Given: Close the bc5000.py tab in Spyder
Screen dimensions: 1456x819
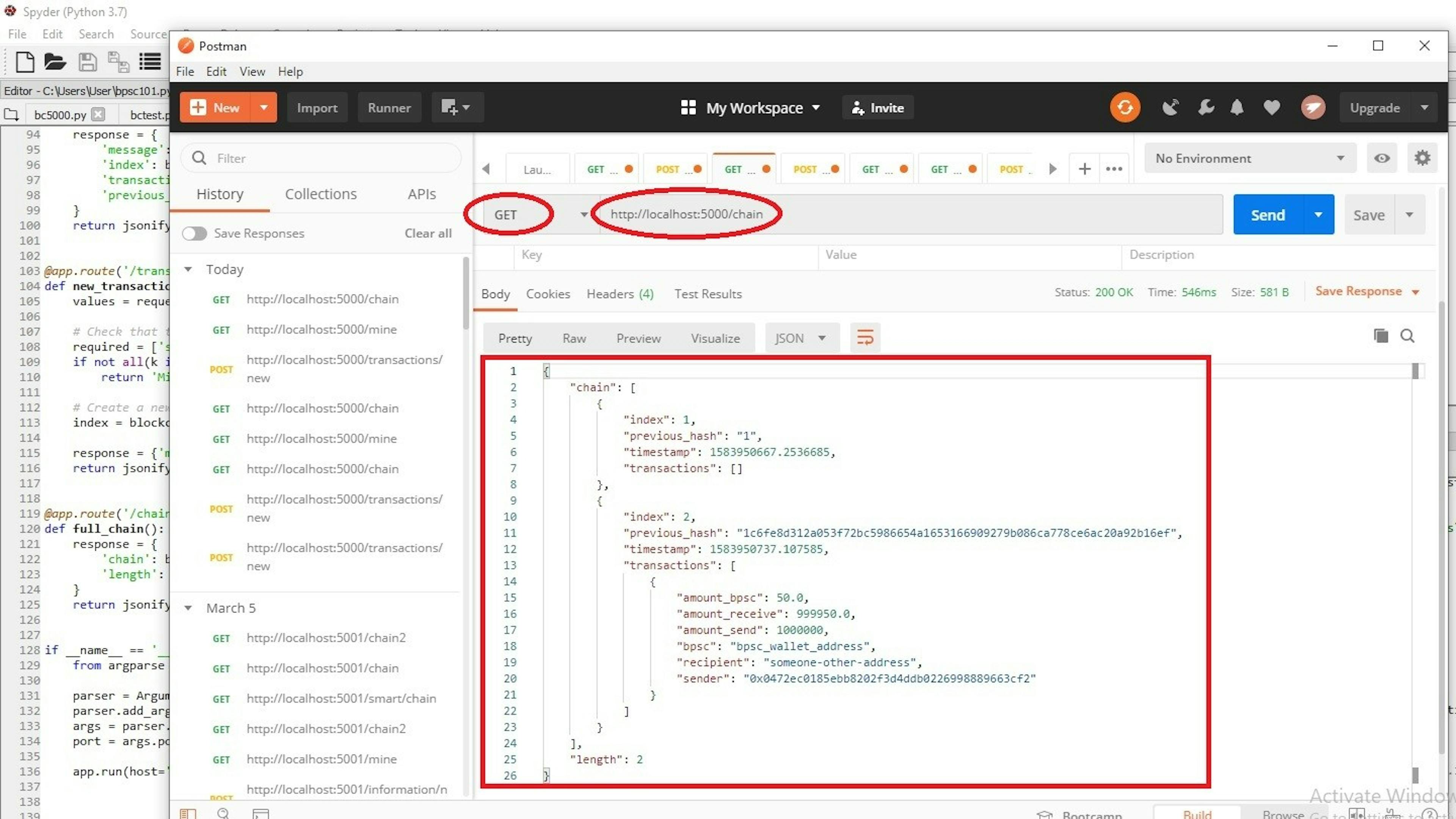Looking at the screenshot, I should pos(98,114).
